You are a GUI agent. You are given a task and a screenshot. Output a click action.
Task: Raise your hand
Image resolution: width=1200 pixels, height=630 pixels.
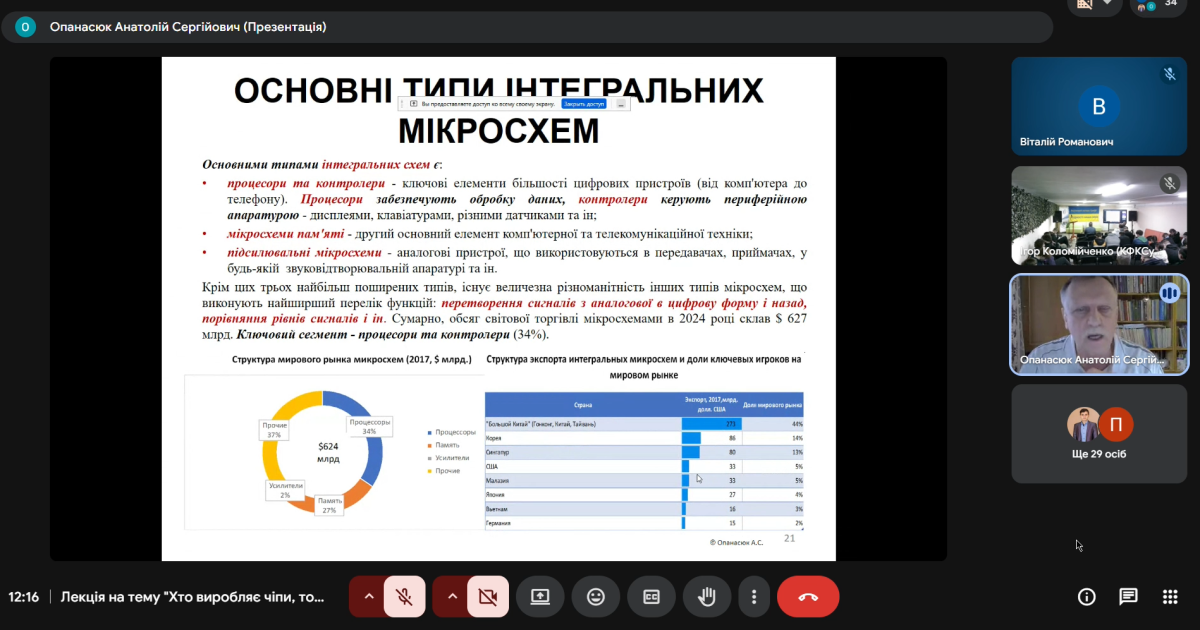(x=707, y=597)
